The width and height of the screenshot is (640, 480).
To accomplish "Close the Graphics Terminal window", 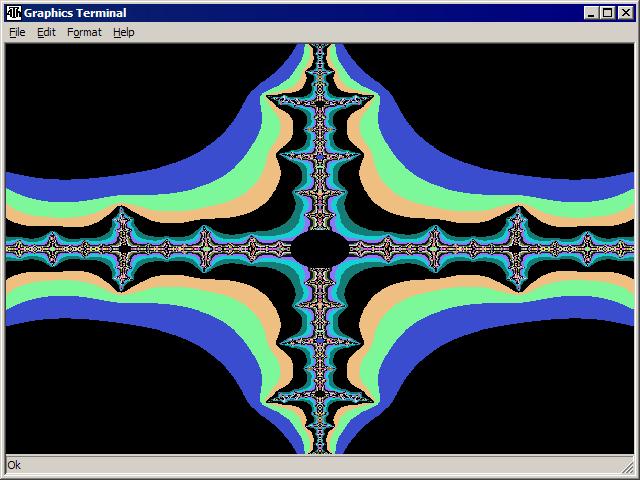I will (624, 13).
